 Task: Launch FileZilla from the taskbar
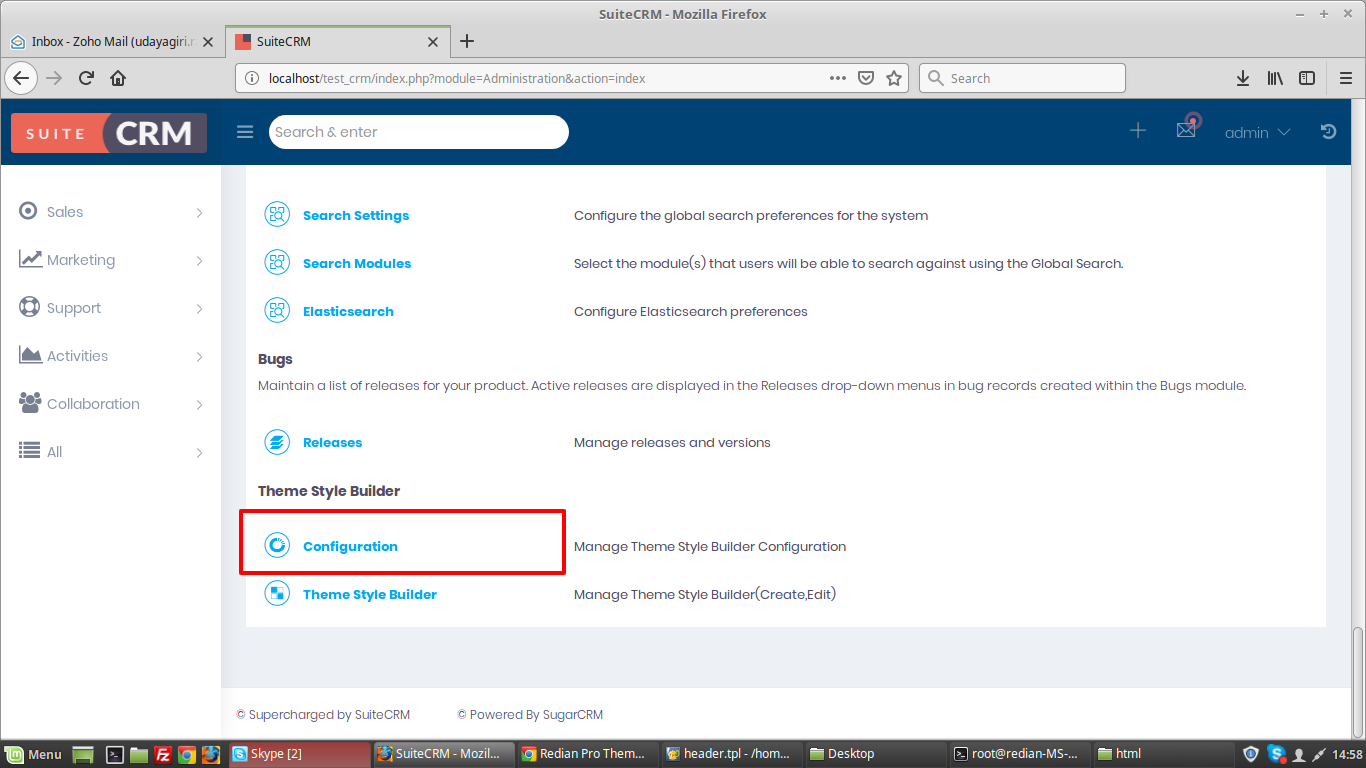162,754
